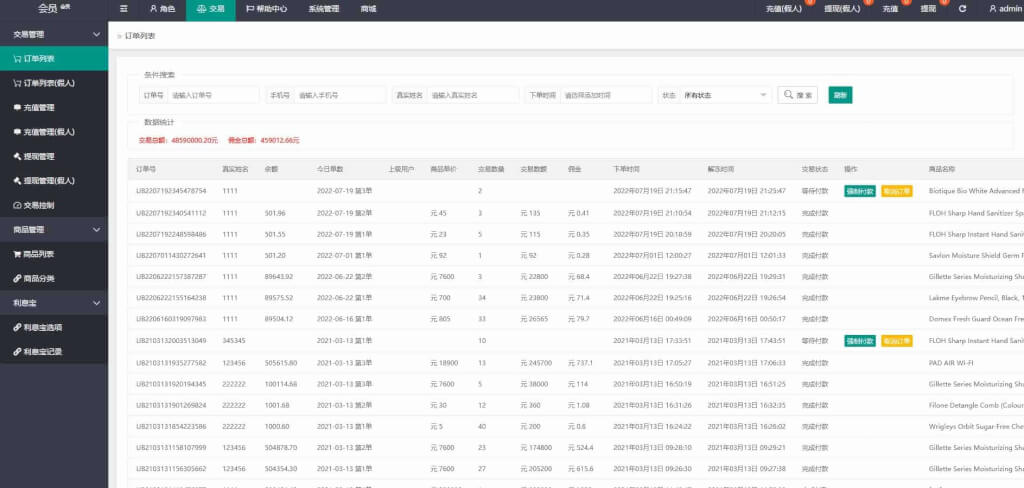
Task: Focus the 真实姓名 input field
Action: 473,95
